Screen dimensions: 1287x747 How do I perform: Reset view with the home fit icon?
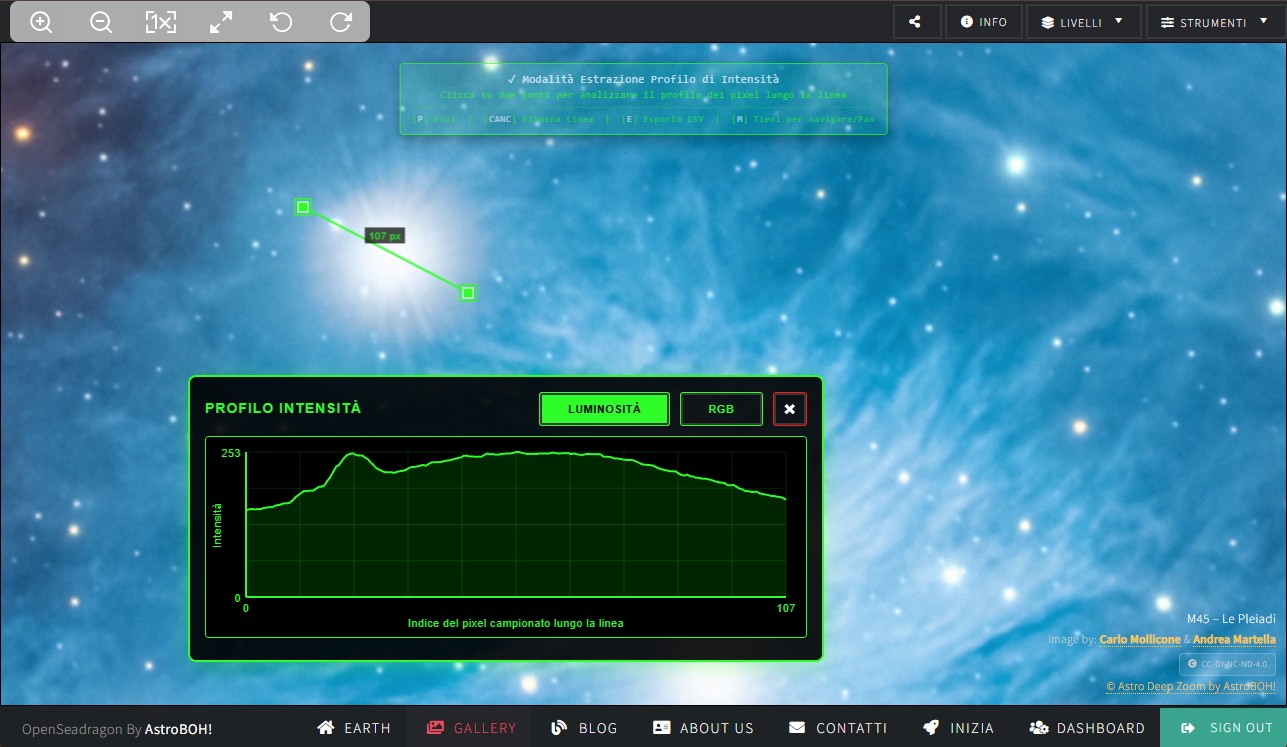click(161, 22)
